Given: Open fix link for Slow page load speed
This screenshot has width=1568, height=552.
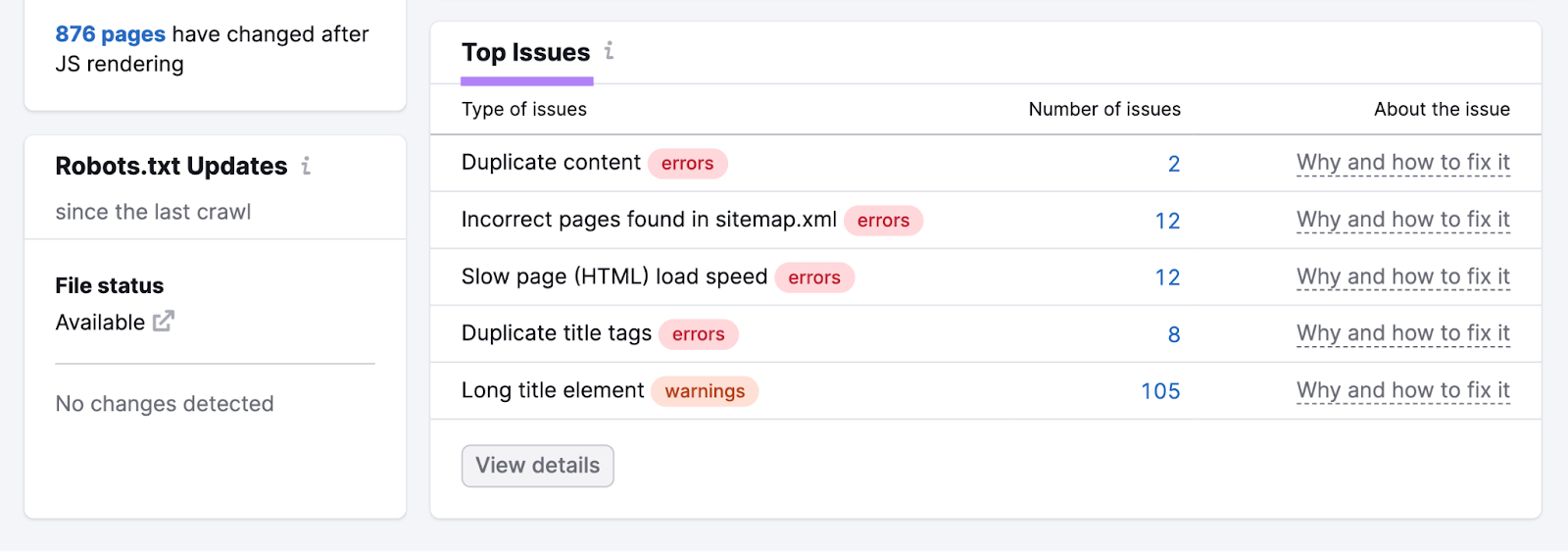Looking at the screenshot, I should [x=1403, y=276].
